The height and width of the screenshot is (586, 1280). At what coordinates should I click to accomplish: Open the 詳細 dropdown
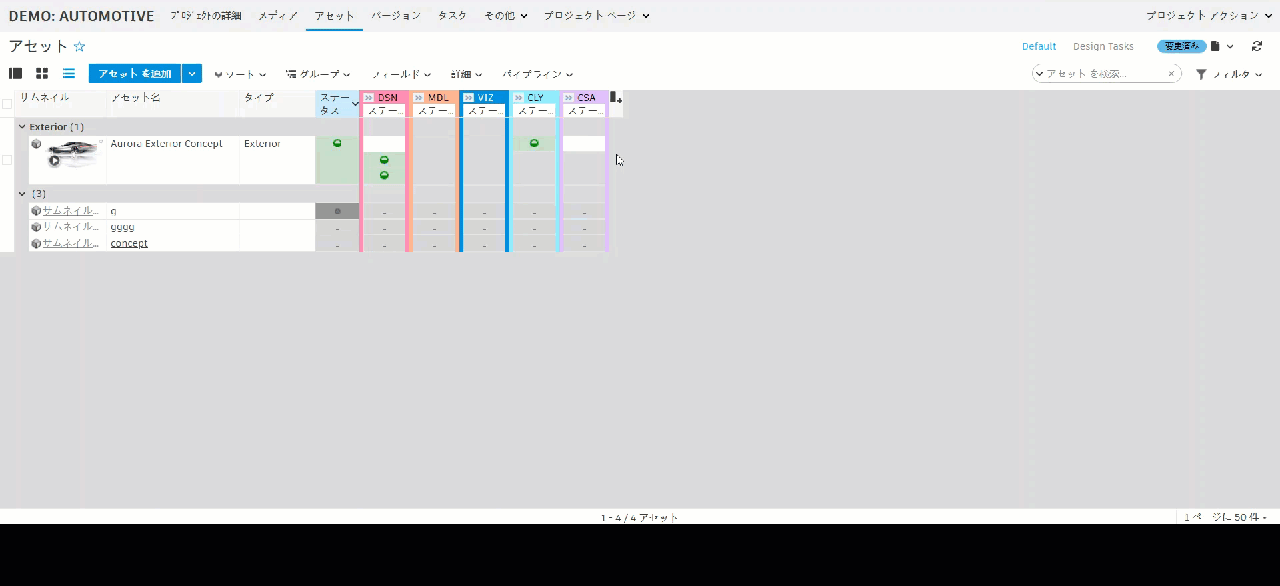pos(466,74)
